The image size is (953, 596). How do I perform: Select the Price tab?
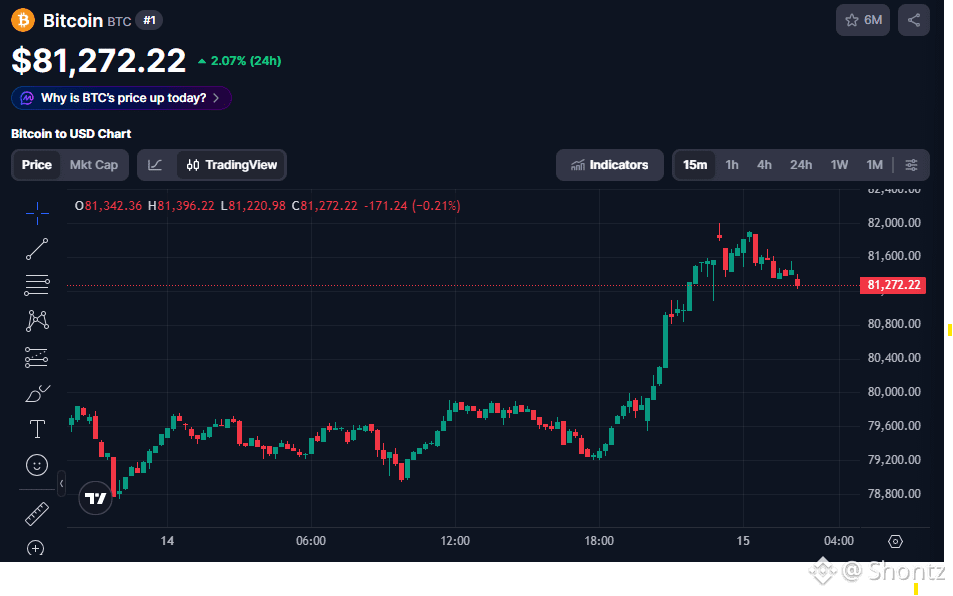coord(36,165)
